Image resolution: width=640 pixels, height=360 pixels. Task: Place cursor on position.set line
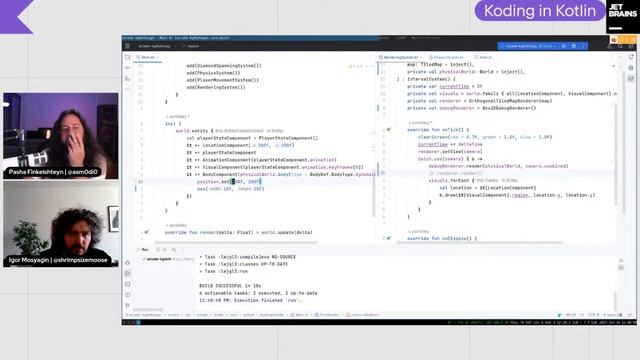(x=229, y=182)
